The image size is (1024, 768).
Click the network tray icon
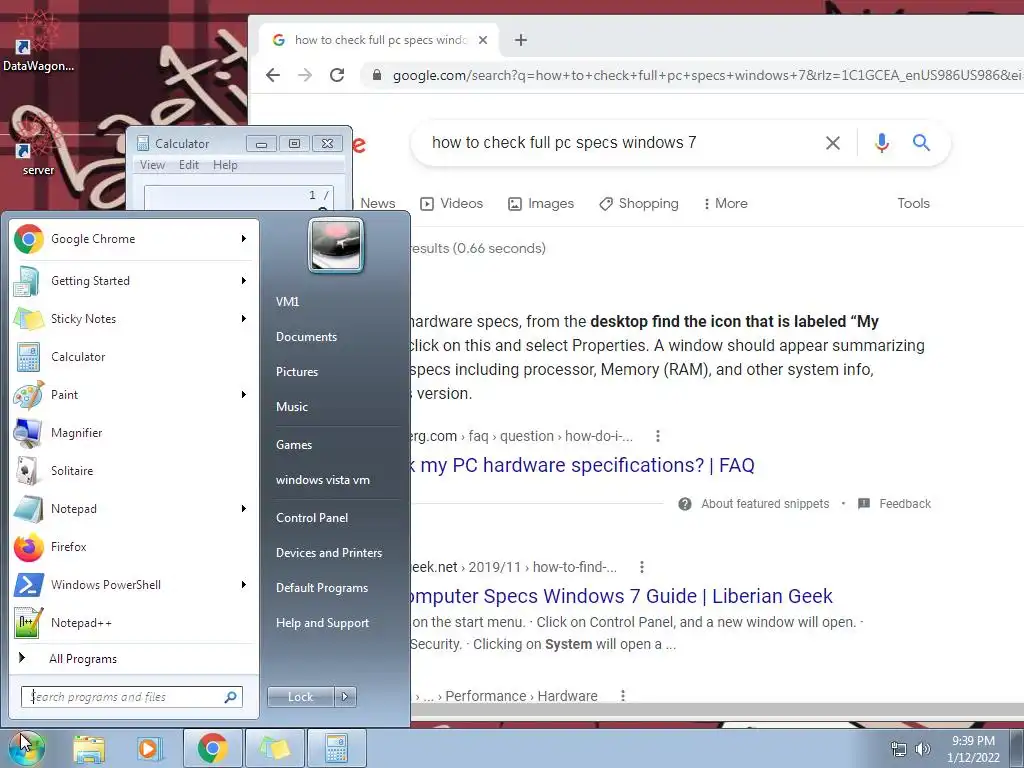pos(899,749)
